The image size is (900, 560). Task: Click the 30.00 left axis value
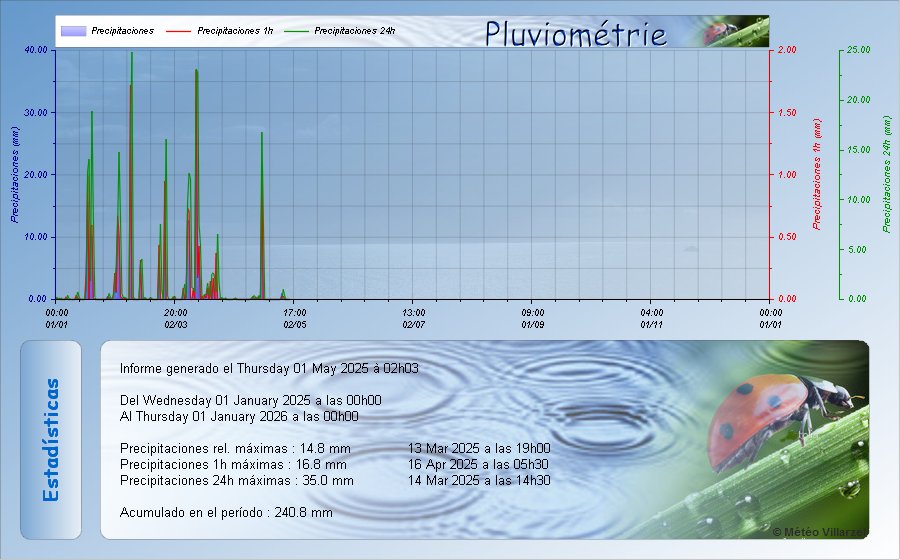[36, 112]
